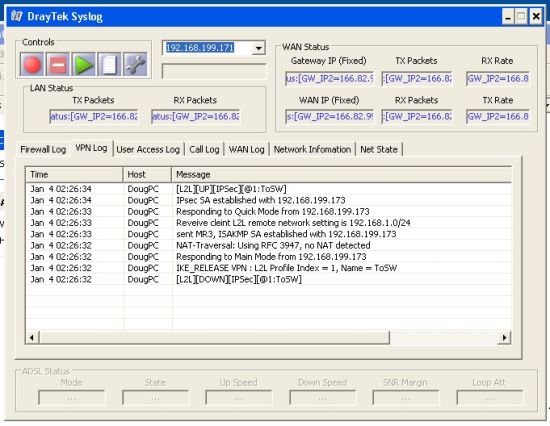Select the row '[L2L][UP][IPSec][@1:ToSW]'
The height and width of the screenshot is (426, 550).
(269, 189)
